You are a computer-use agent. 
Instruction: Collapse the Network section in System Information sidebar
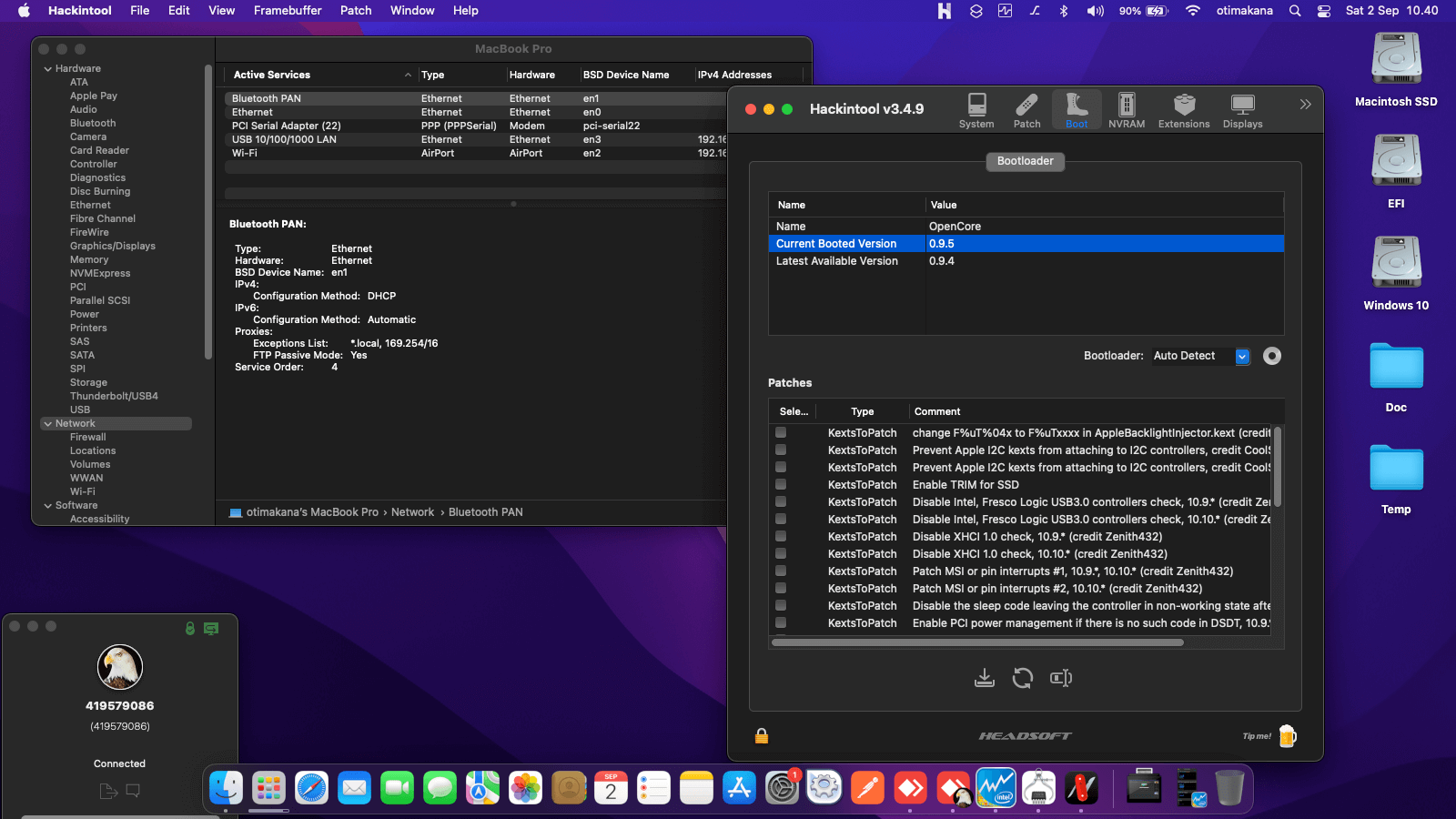click(47, 424)
